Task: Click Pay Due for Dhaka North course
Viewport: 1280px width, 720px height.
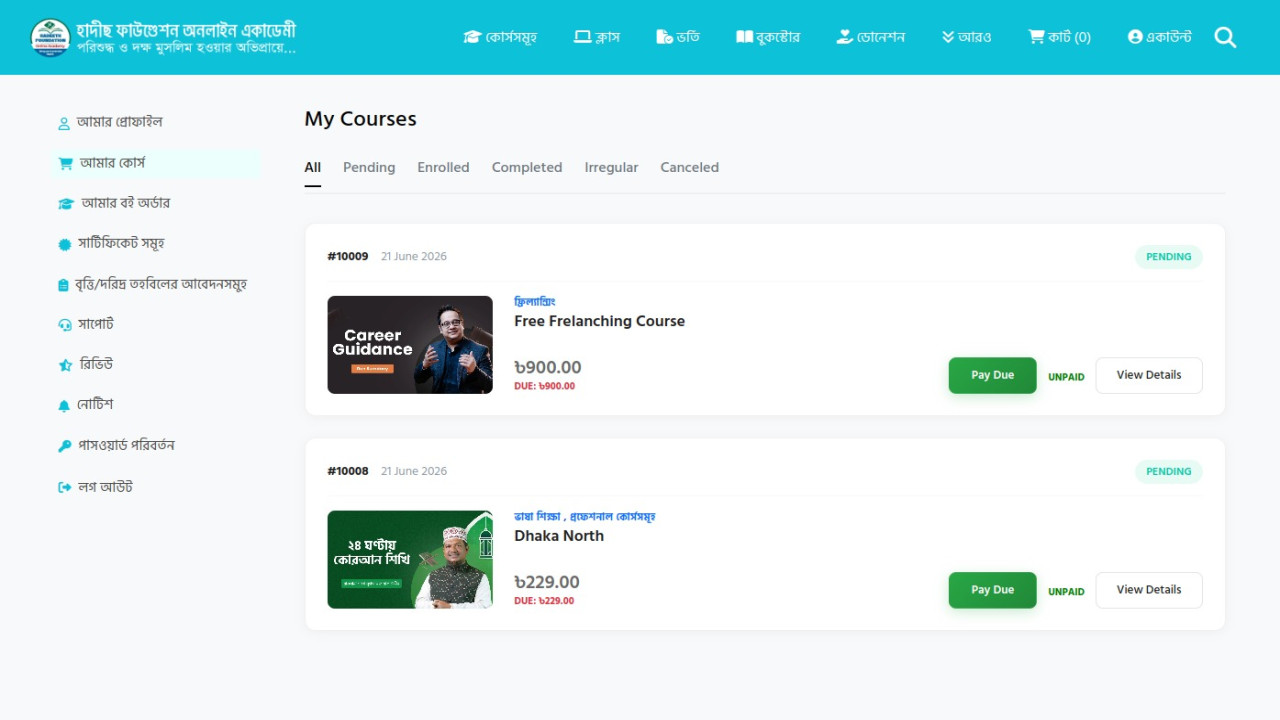Action: pyautogui.click(x=992, y=590)
